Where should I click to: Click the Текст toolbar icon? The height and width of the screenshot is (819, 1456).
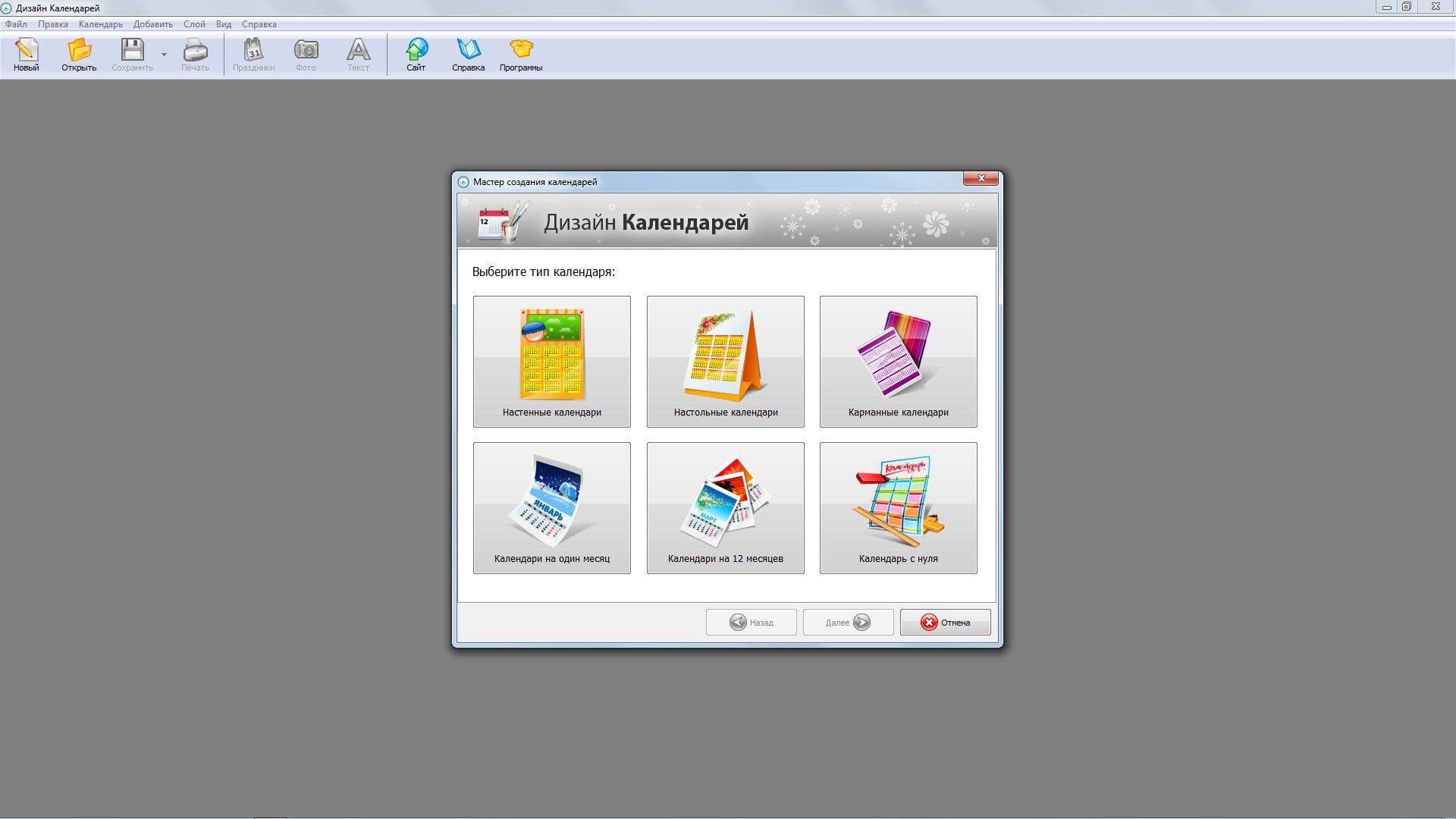click(x=358, y=55)
